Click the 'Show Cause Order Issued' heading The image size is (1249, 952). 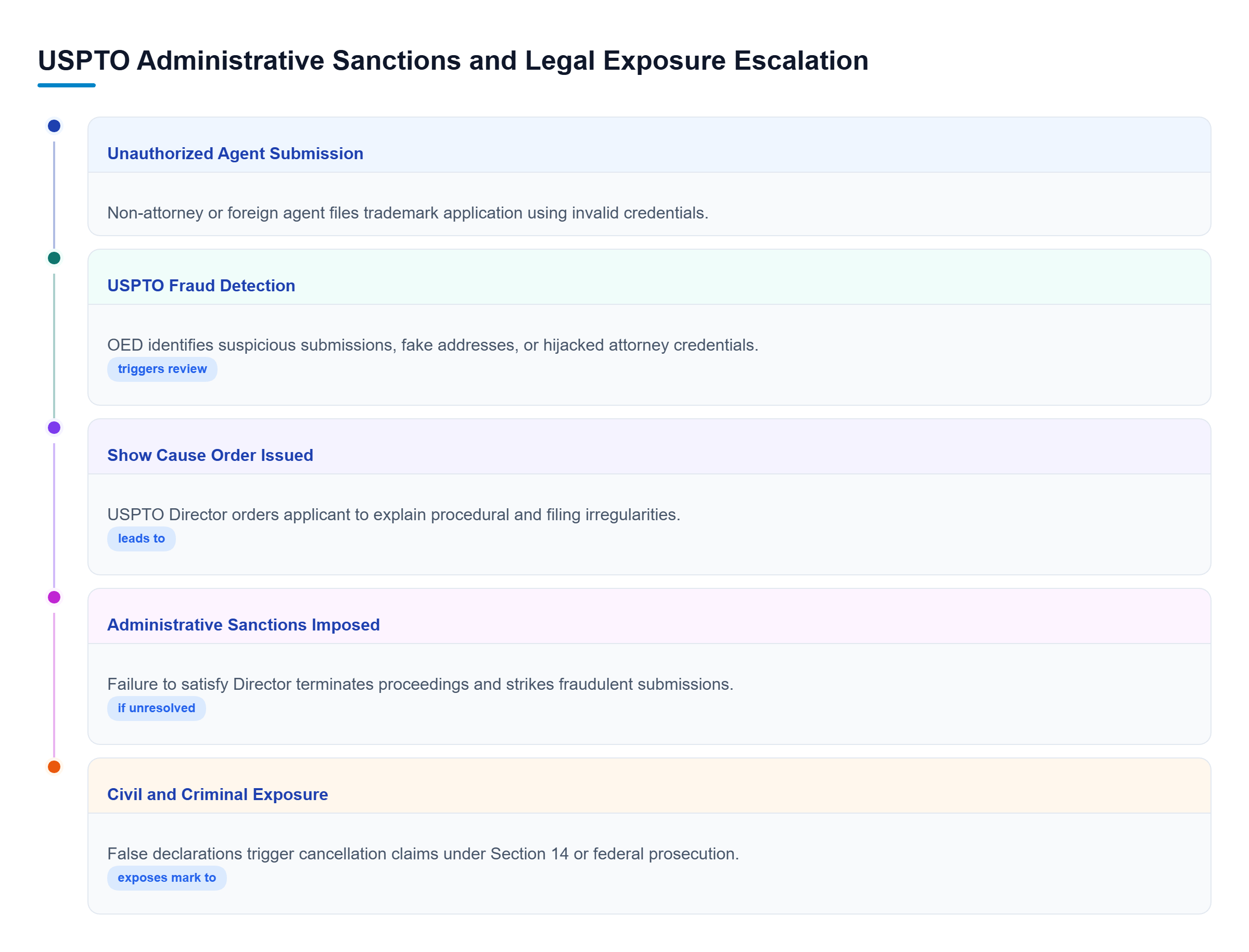coord(210,455)
